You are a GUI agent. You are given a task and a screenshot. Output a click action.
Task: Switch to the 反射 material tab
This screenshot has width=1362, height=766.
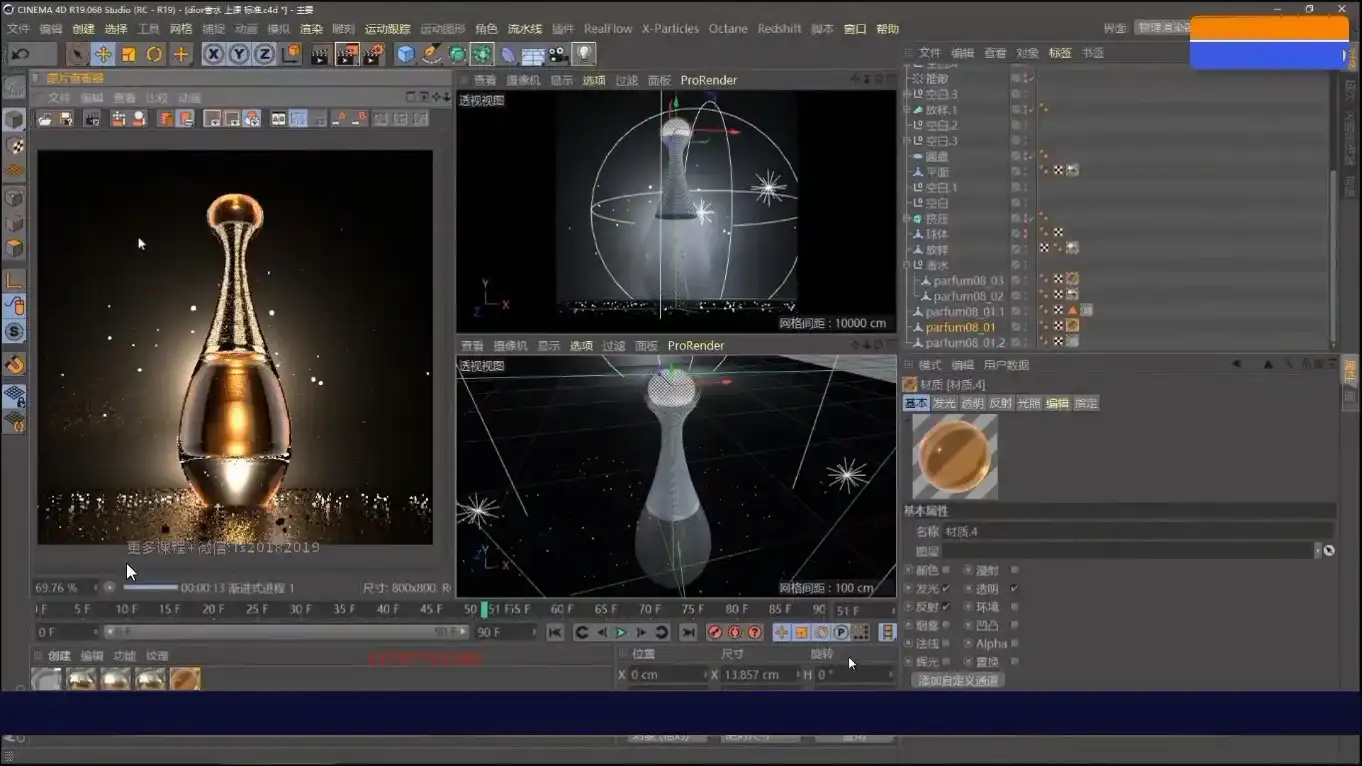[1000, 403]
